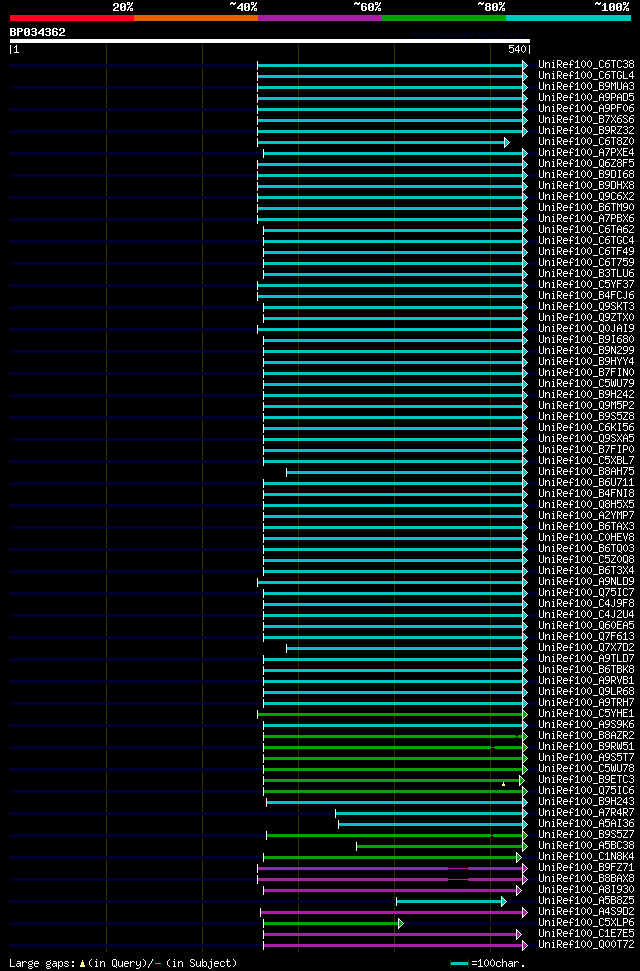640x971 pixels.
Task: Select hit label UniRef100_Q9M5P2
Action: point(586,406)
